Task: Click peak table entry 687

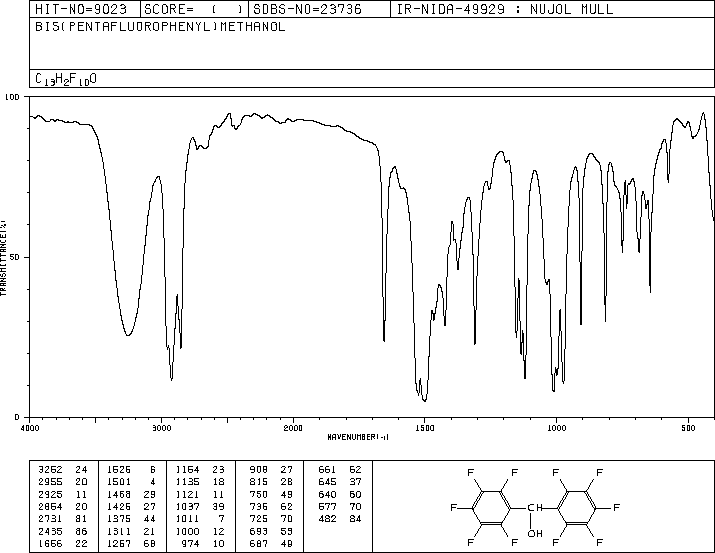Action: pyautogui.click(x=259, y=543)
